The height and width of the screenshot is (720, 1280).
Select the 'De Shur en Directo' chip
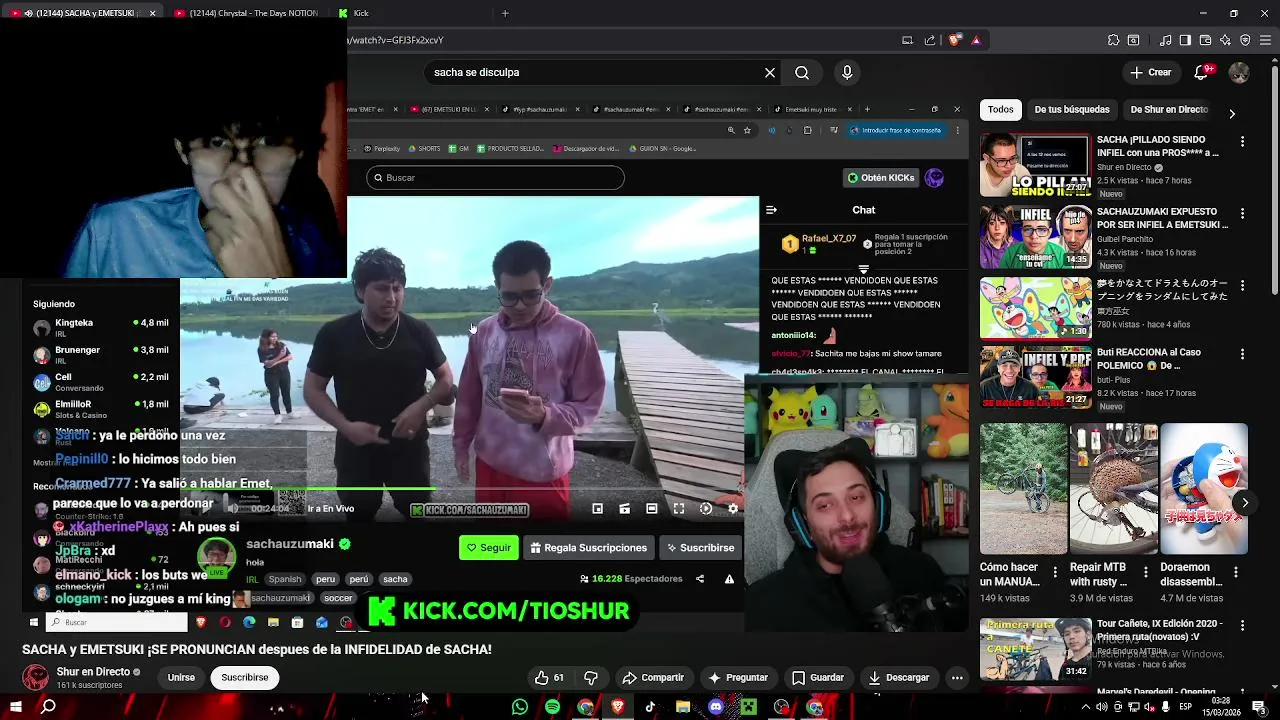pyautogui.click(x=1169, y=110)
